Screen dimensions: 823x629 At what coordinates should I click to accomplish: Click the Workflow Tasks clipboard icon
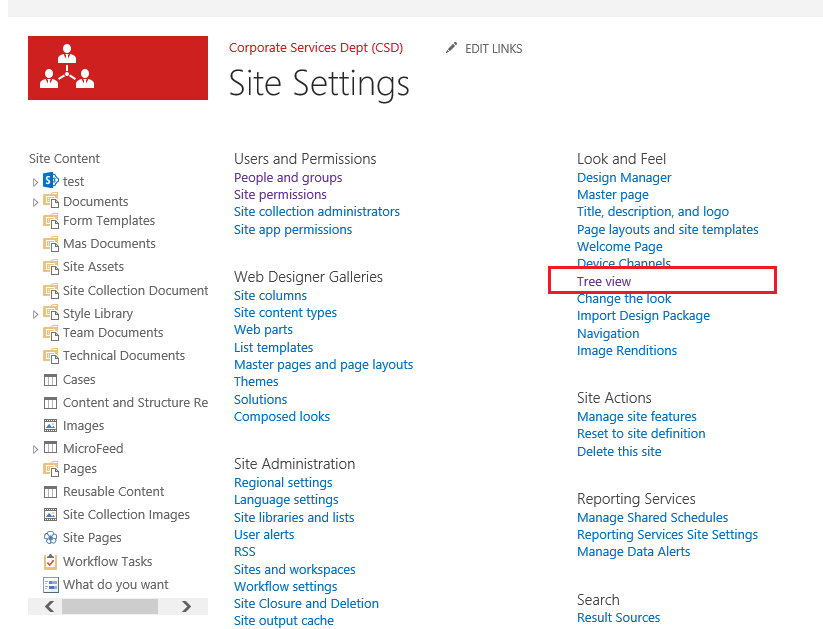(50, 561)
